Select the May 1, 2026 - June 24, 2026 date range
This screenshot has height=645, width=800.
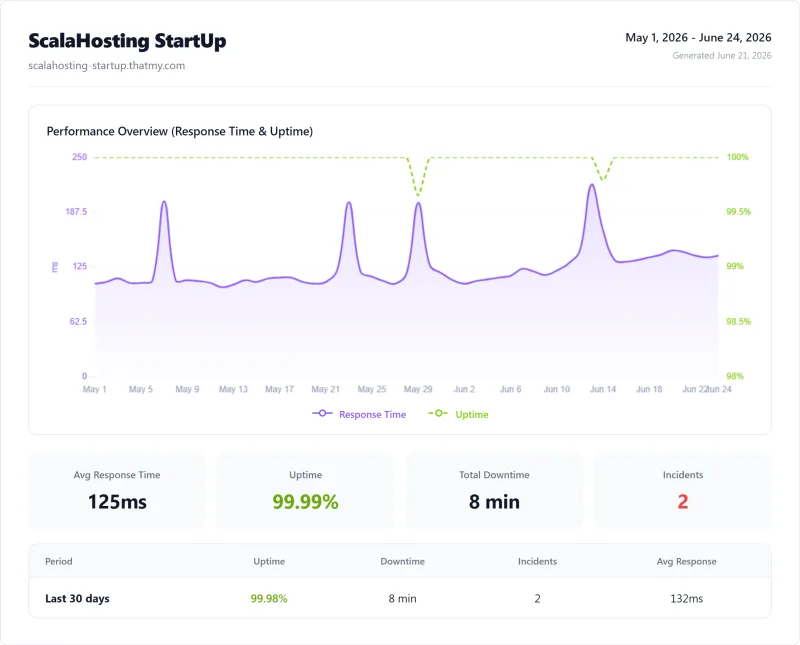(x=698, y=37)
